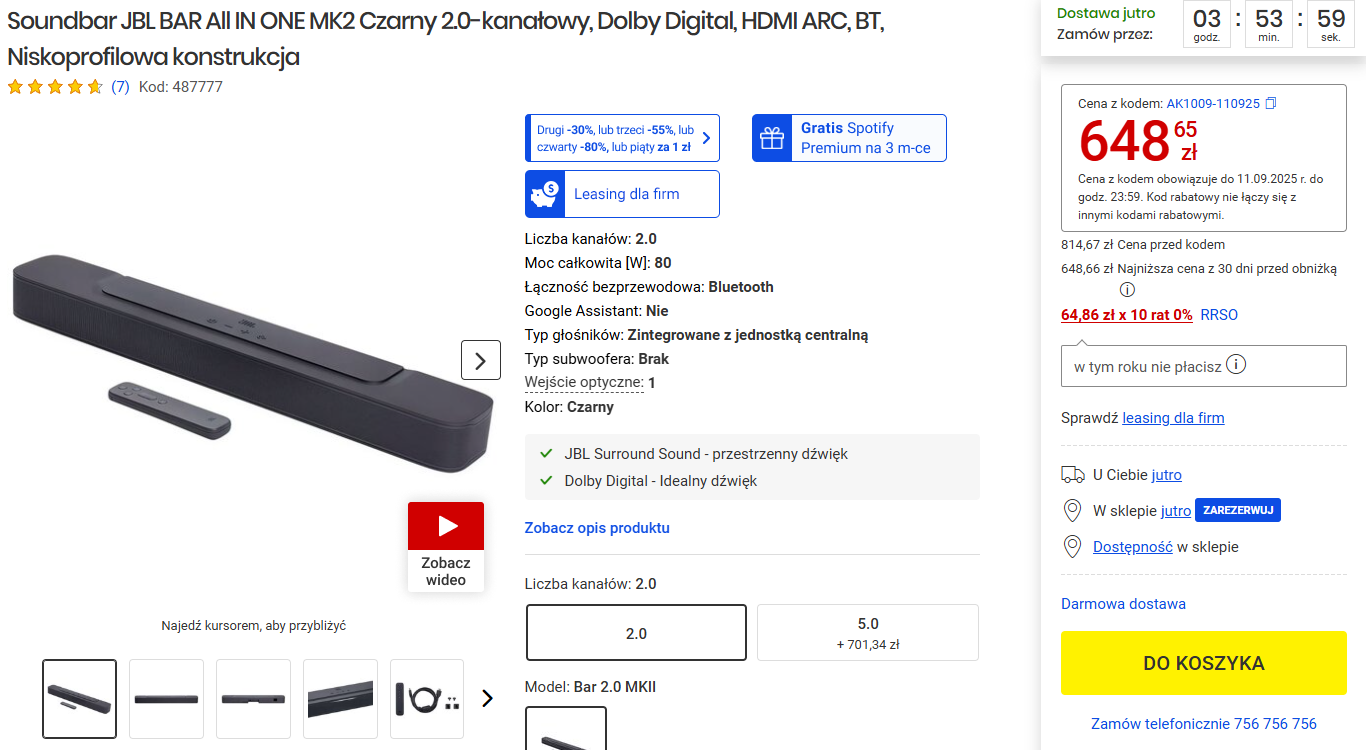The height and width of the screenshot is (750, 1366).
Task: Copy the discount code AK1009-110925
Action: coord(1271,103)
